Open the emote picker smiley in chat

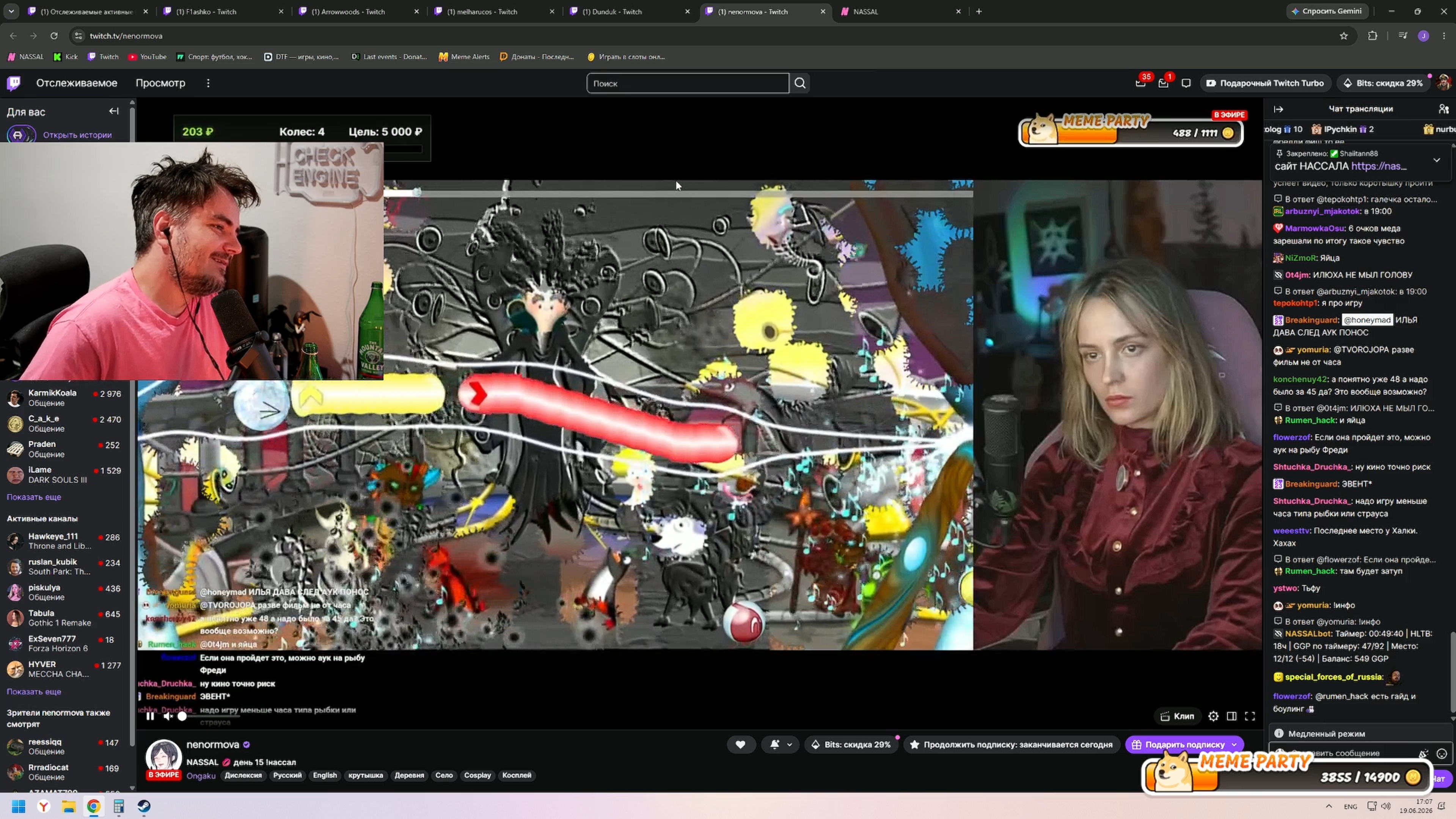1442,753
